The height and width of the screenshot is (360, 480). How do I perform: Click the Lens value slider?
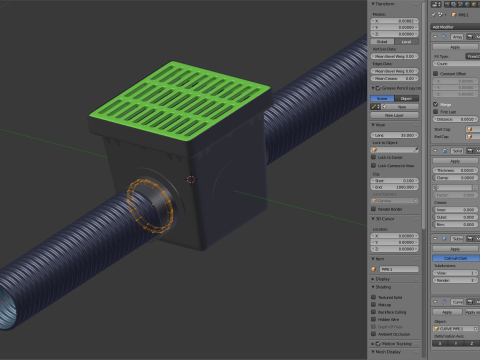pos(395,135)
